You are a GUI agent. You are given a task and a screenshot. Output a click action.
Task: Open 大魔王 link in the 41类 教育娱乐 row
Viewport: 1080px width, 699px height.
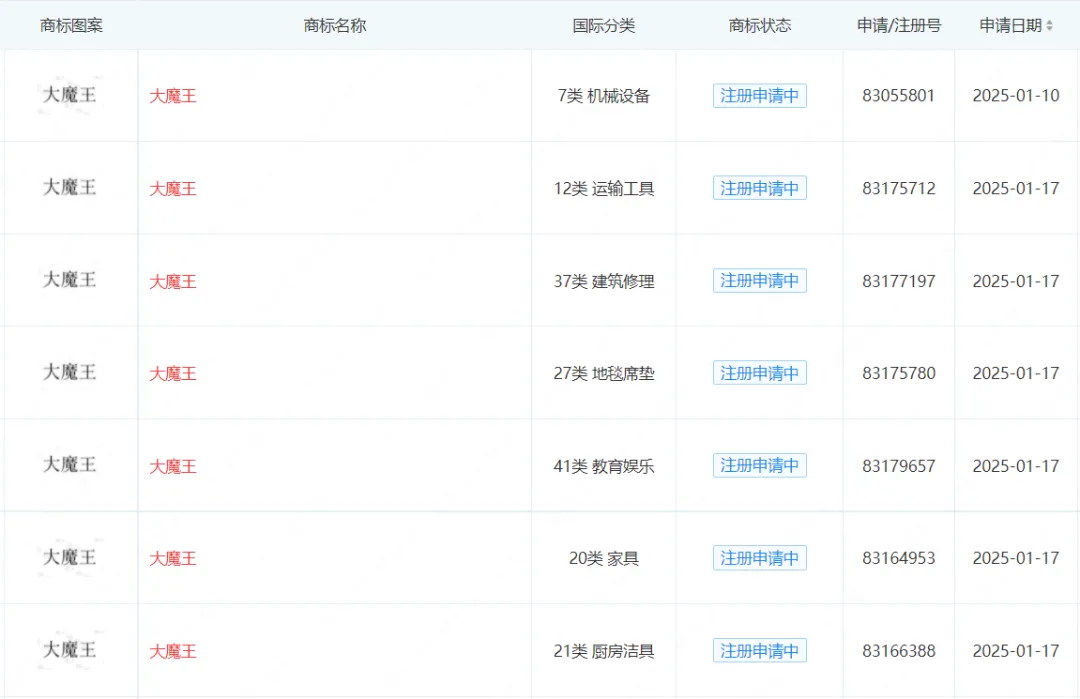click(x=173, y=466)
